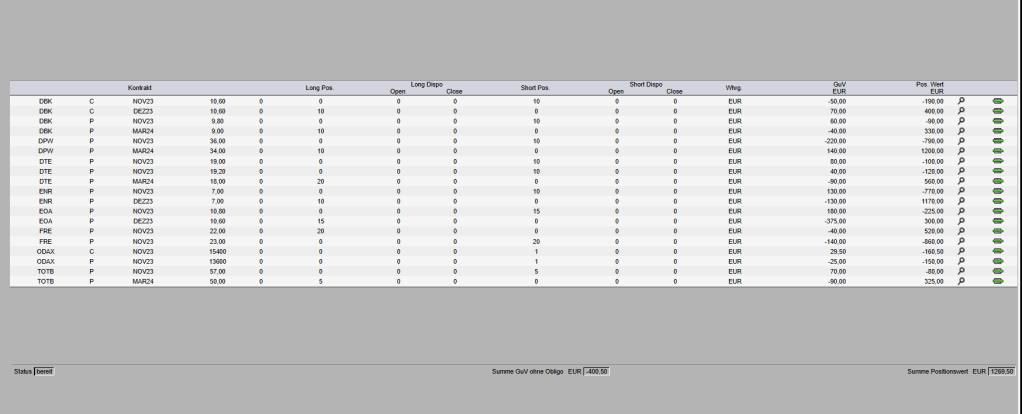Click the Summe Positionswert value field

[1002, 371]
